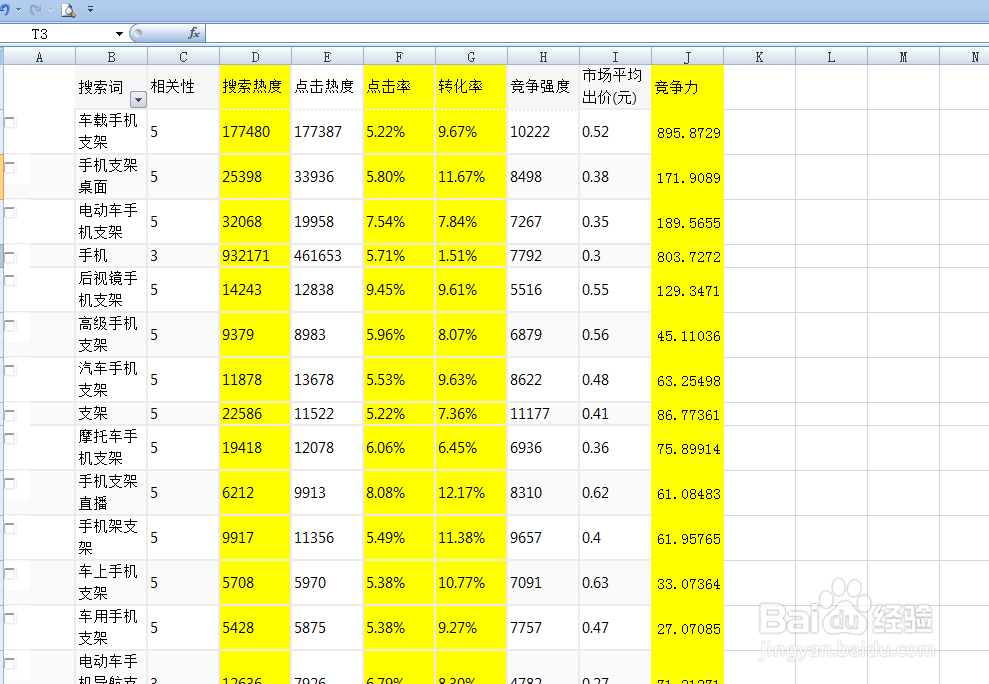Select click rate cell 9.45%
The image size is (989, 684).
[x=399, y=290]
